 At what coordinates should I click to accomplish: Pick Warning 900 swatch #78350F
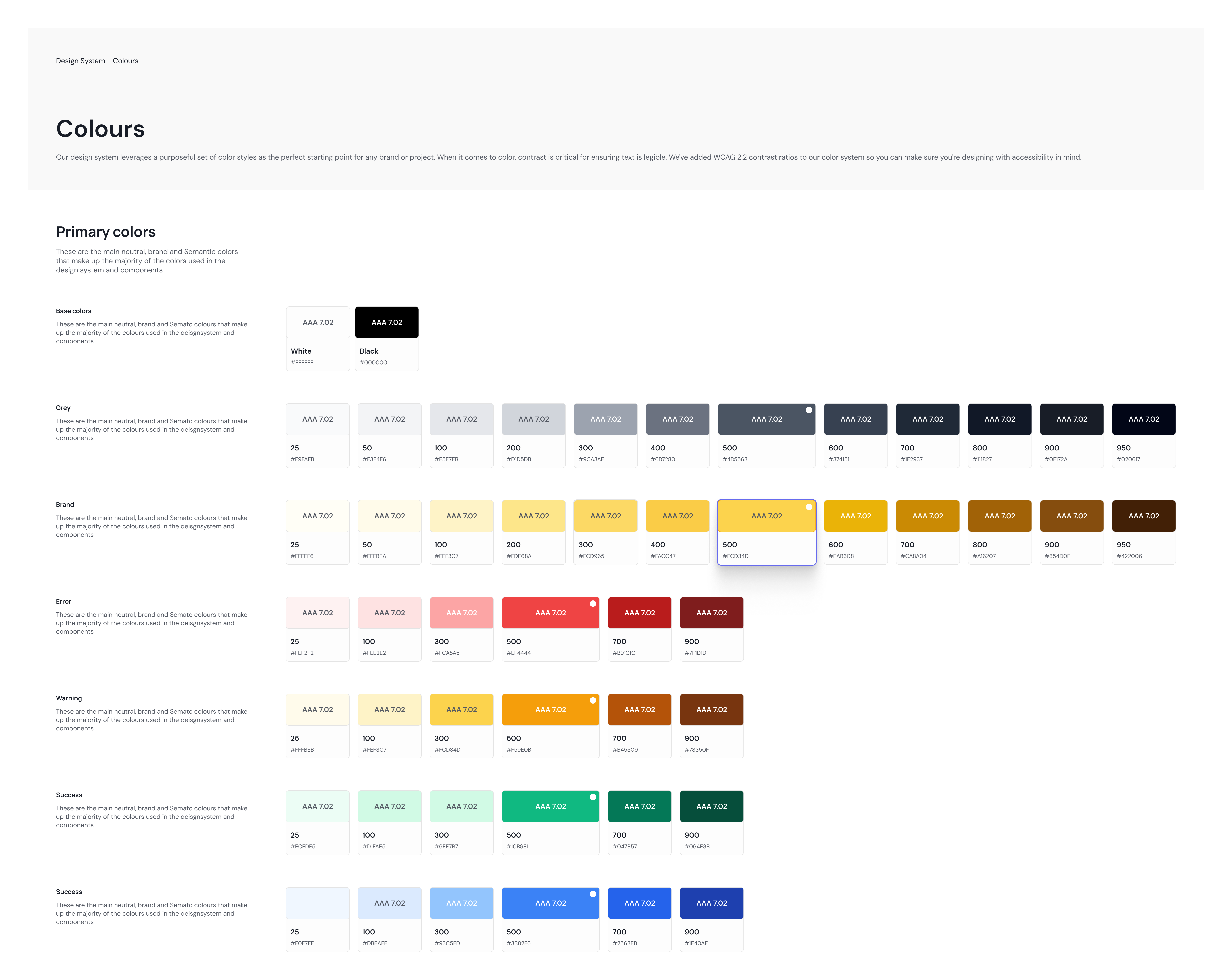712,726
